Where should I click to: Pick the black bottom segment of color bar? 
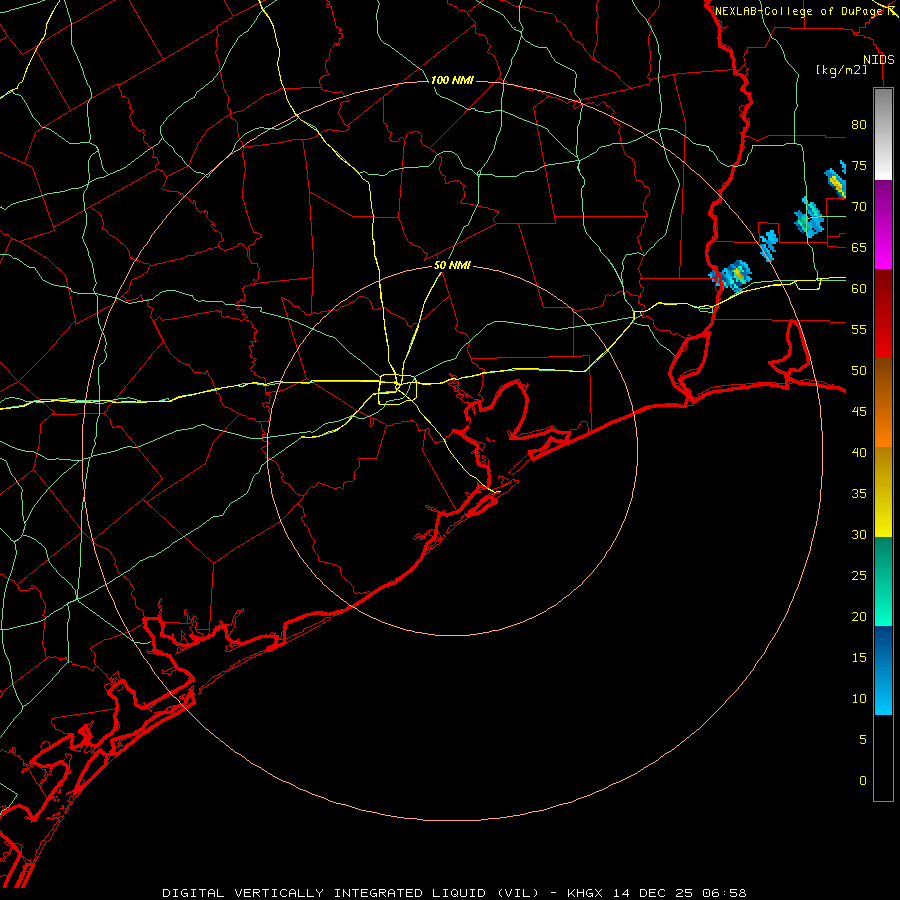(883, 758)
